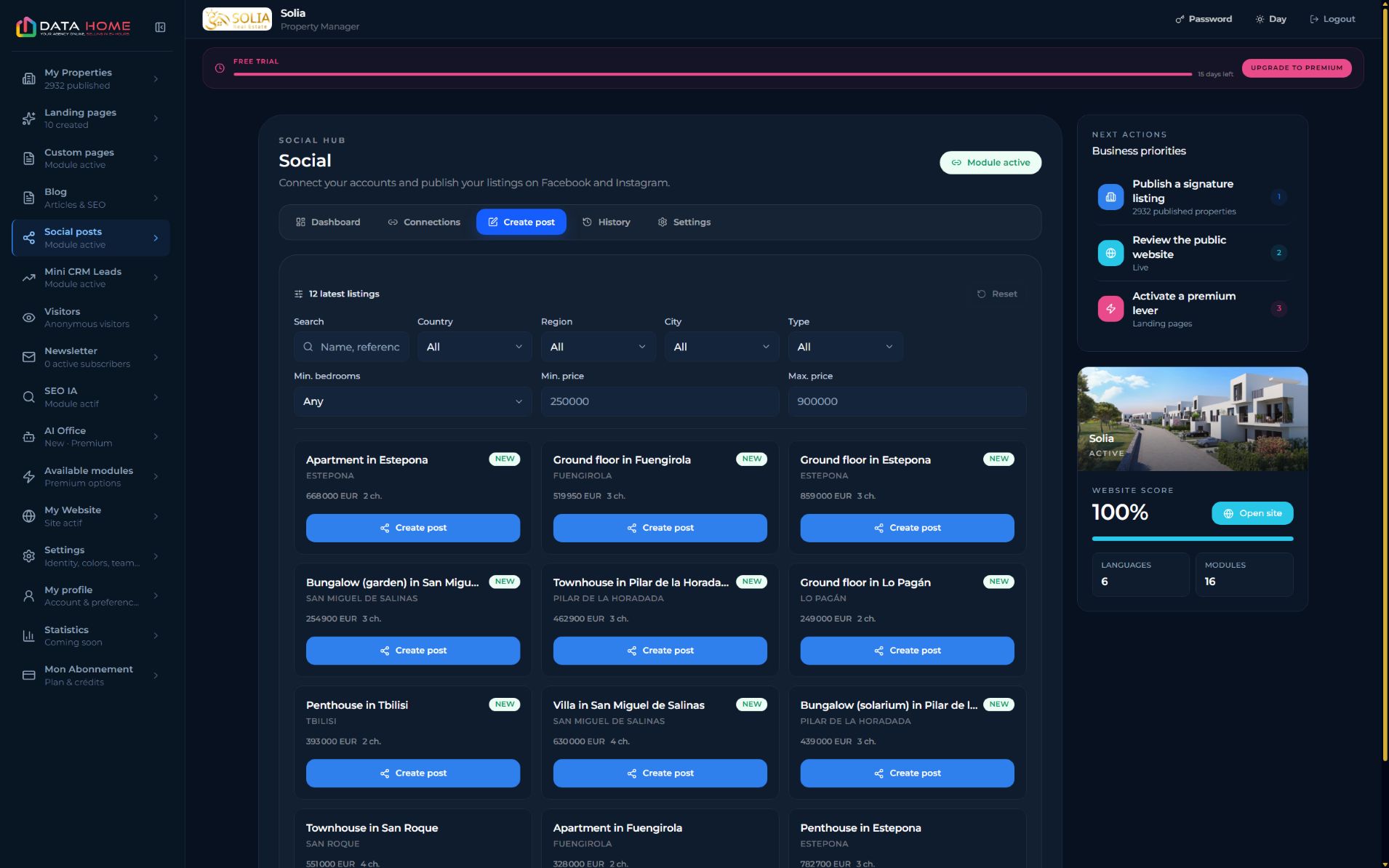The image size is (1389, 868).
Task: Collapse the sidebar with the panel icon
Action: coord(160,28)
